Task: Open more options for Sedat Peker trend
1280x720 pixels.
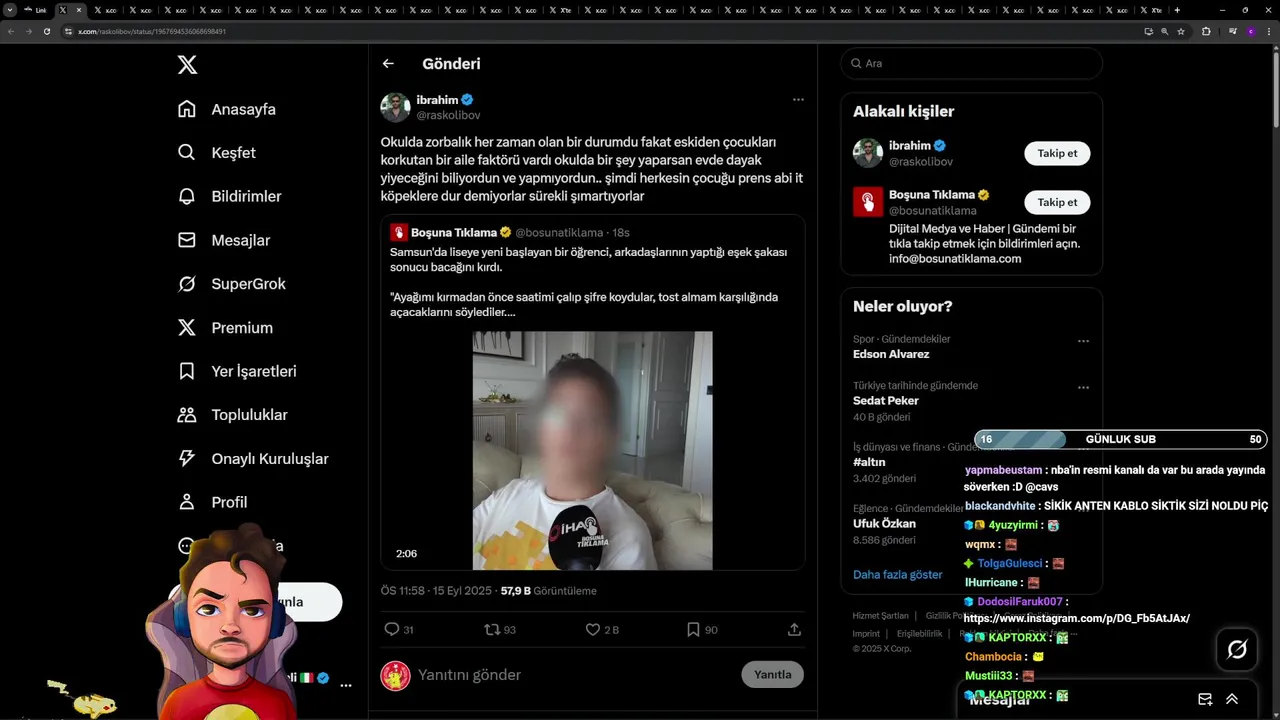Action: [x=1083, y=387]
